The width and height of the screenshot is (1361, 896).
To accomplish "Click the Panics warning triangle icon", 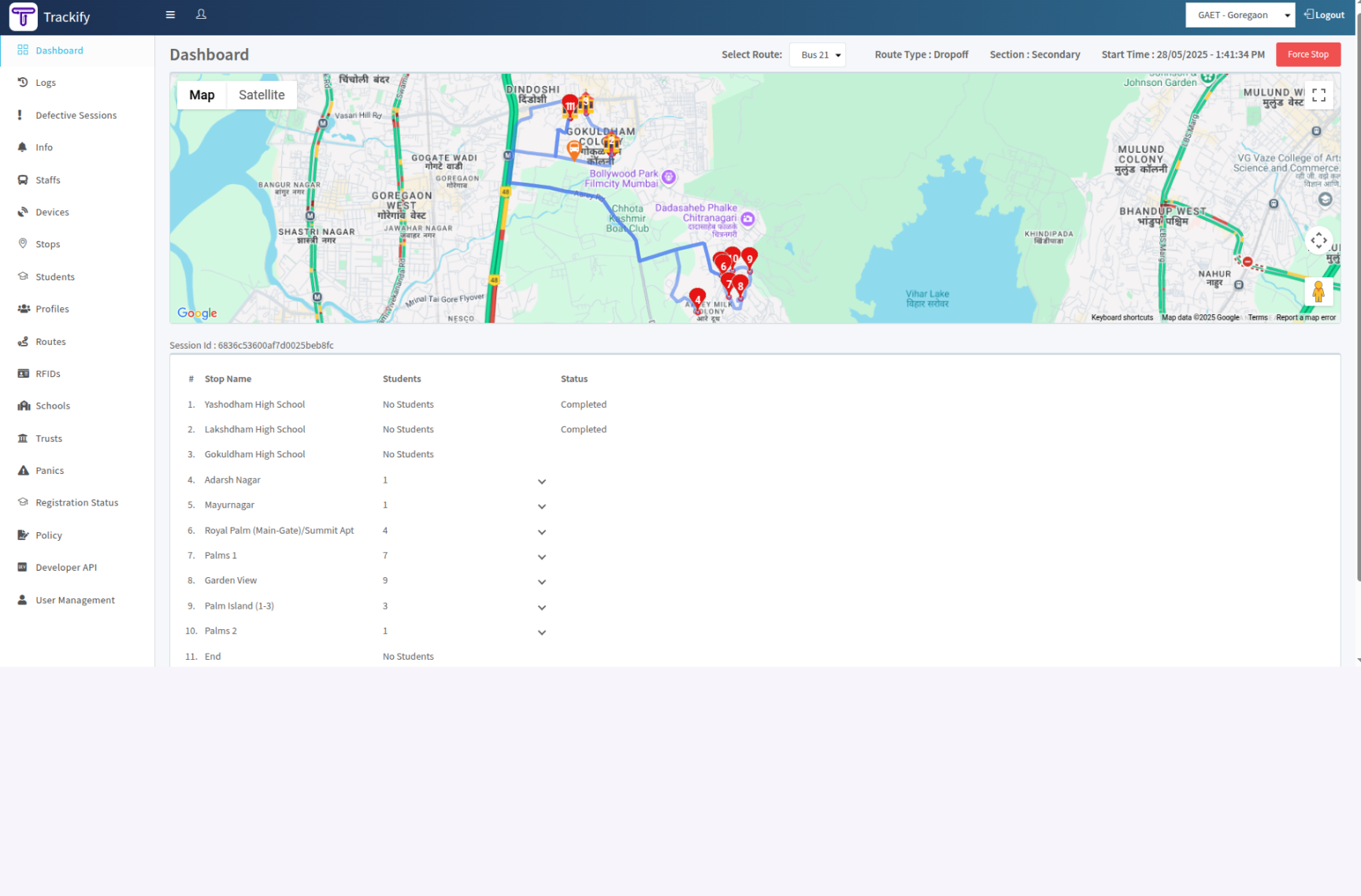I will 23,470.
